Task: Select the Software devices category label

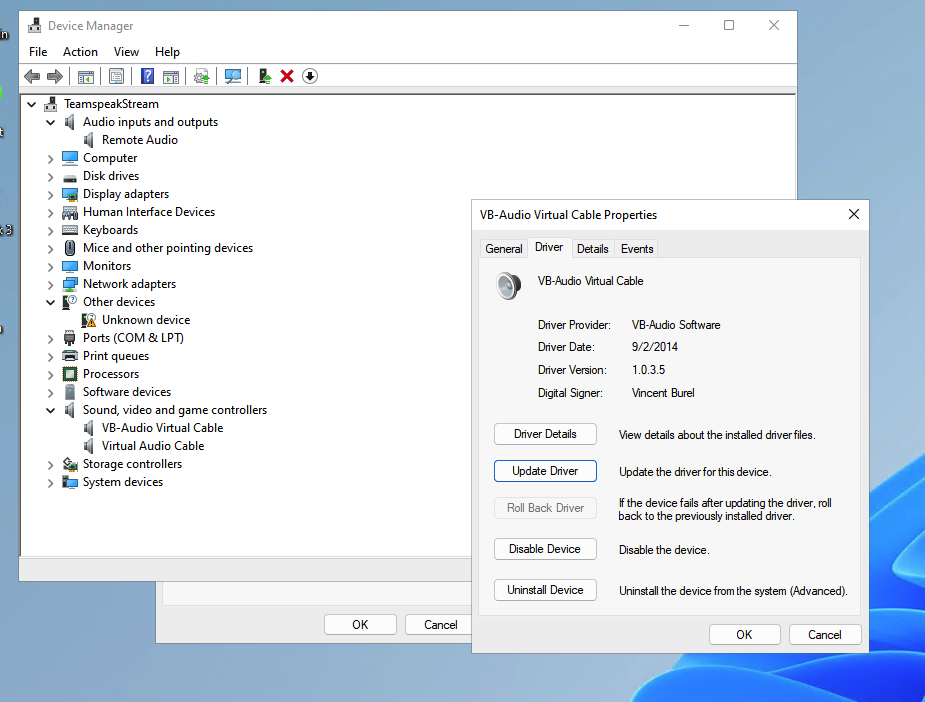Action: (127, 392)
